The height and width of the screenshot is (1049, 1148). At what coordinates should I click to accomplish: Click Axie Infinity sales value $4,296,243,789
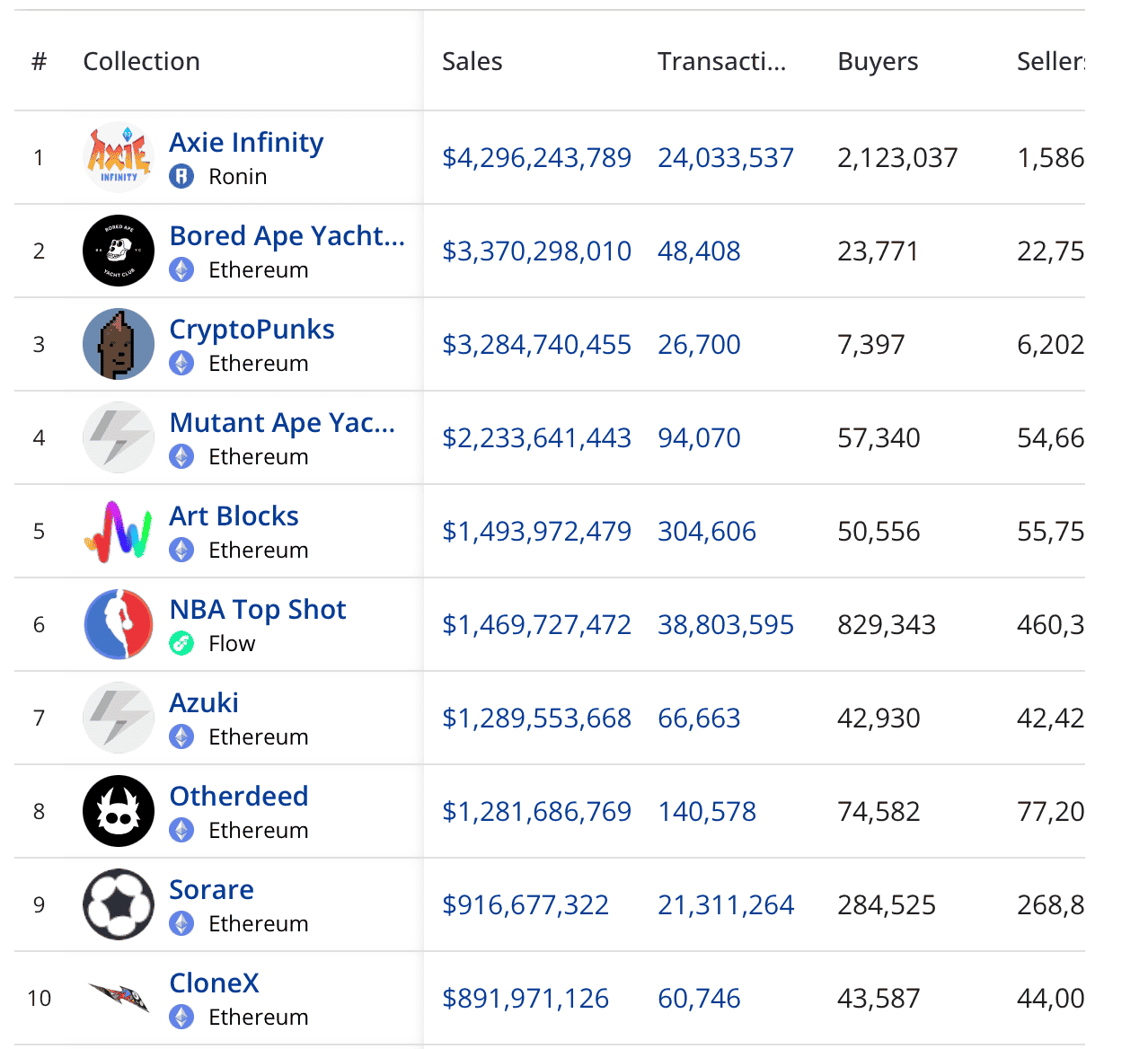(x=536, y=158)
